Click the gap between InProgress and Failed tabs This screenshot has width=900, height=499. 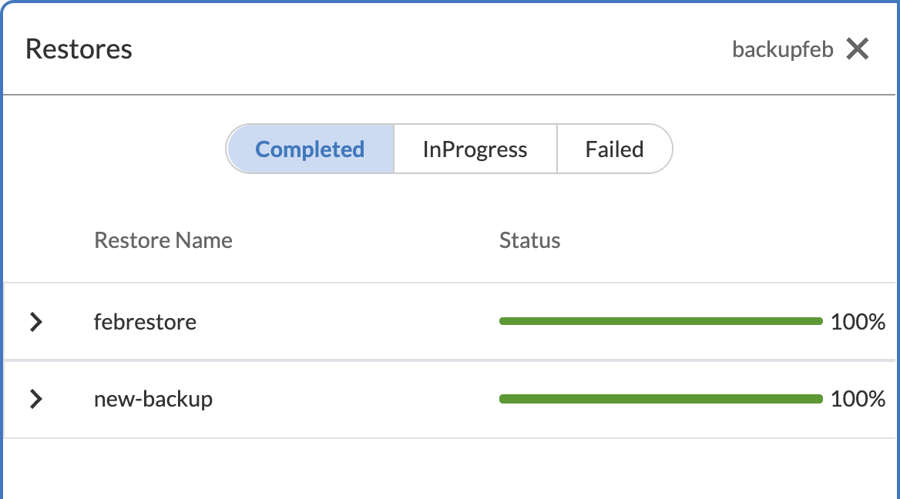tap(556, 150)
